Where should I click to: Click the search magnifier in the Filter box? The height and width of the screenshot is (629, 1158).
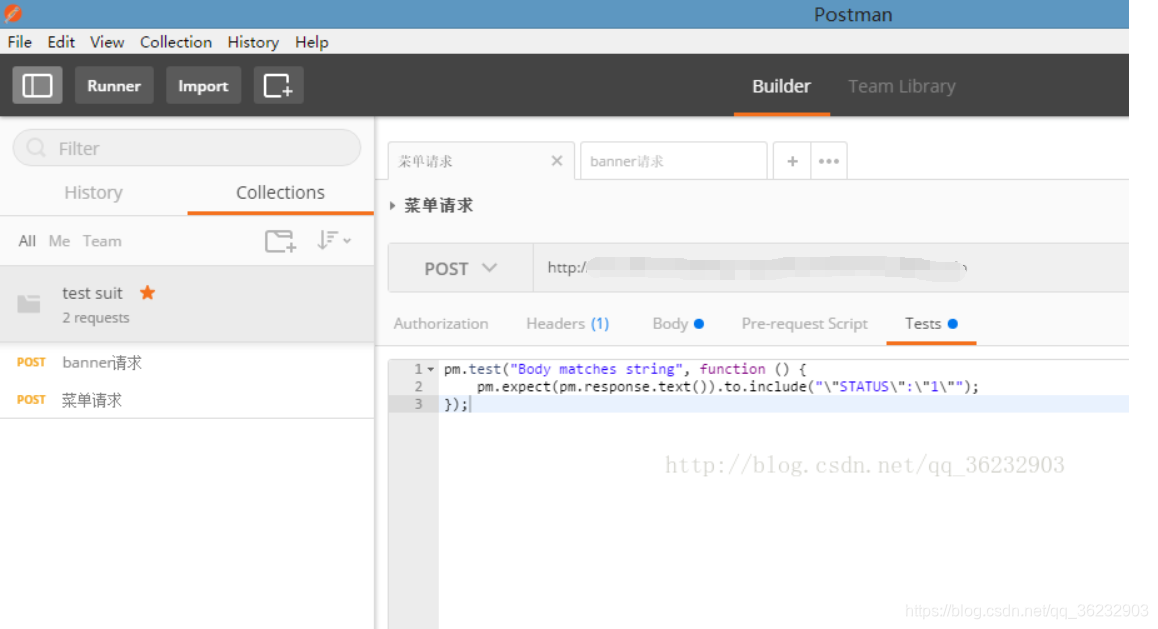(x=35, y=148)
